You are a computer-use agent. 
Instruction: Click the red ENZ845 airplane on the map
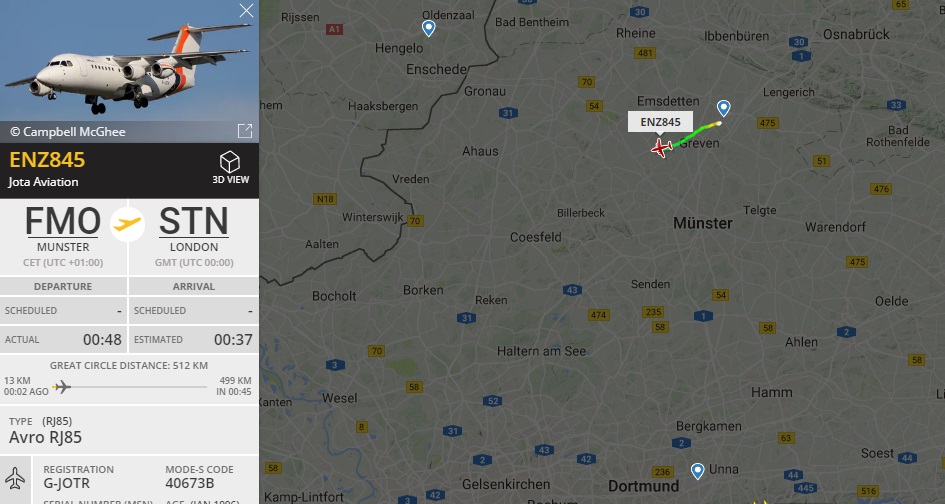pos(662,147)
